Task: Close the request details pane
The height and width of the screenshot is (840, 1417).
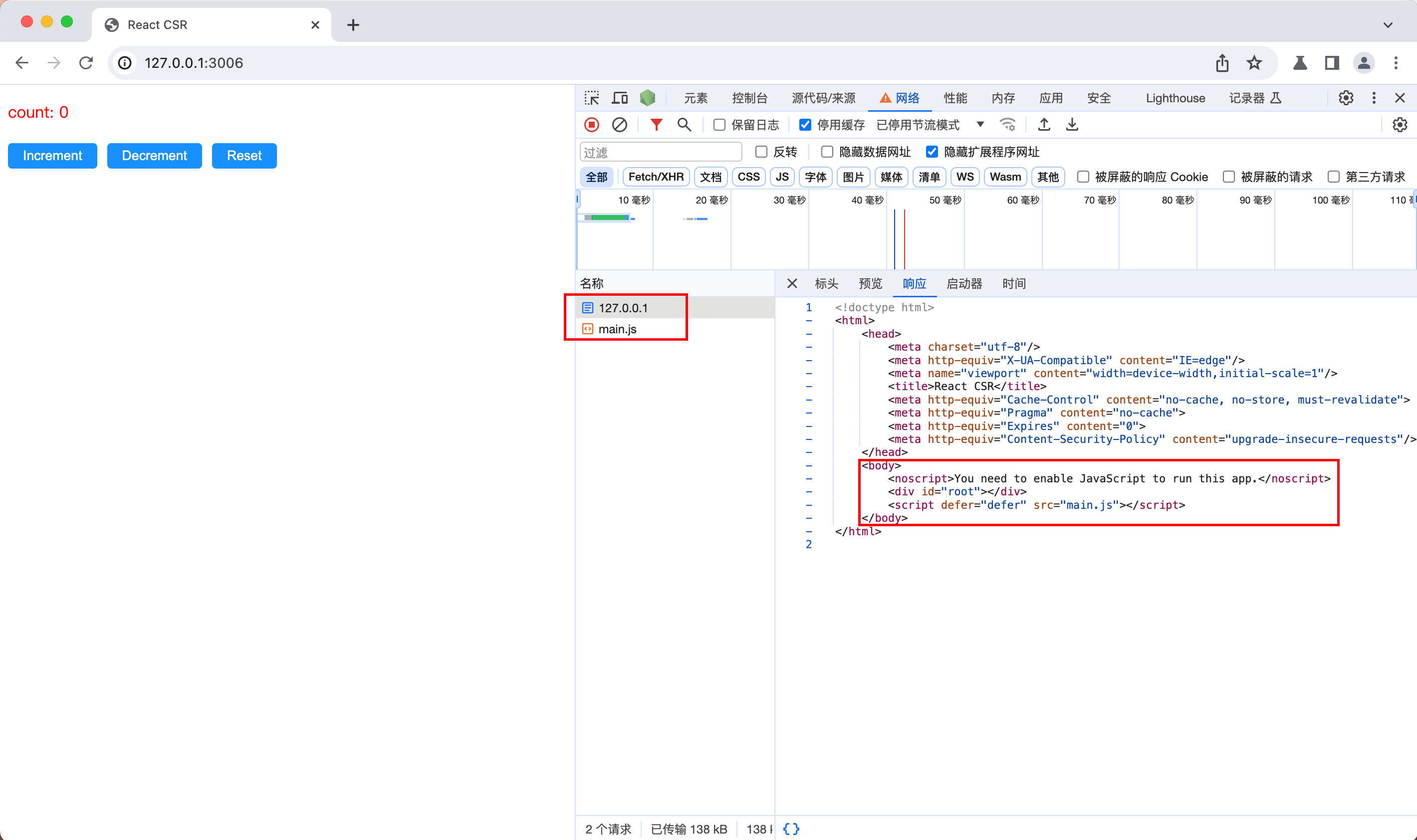Action: click(x=792, y=284)
